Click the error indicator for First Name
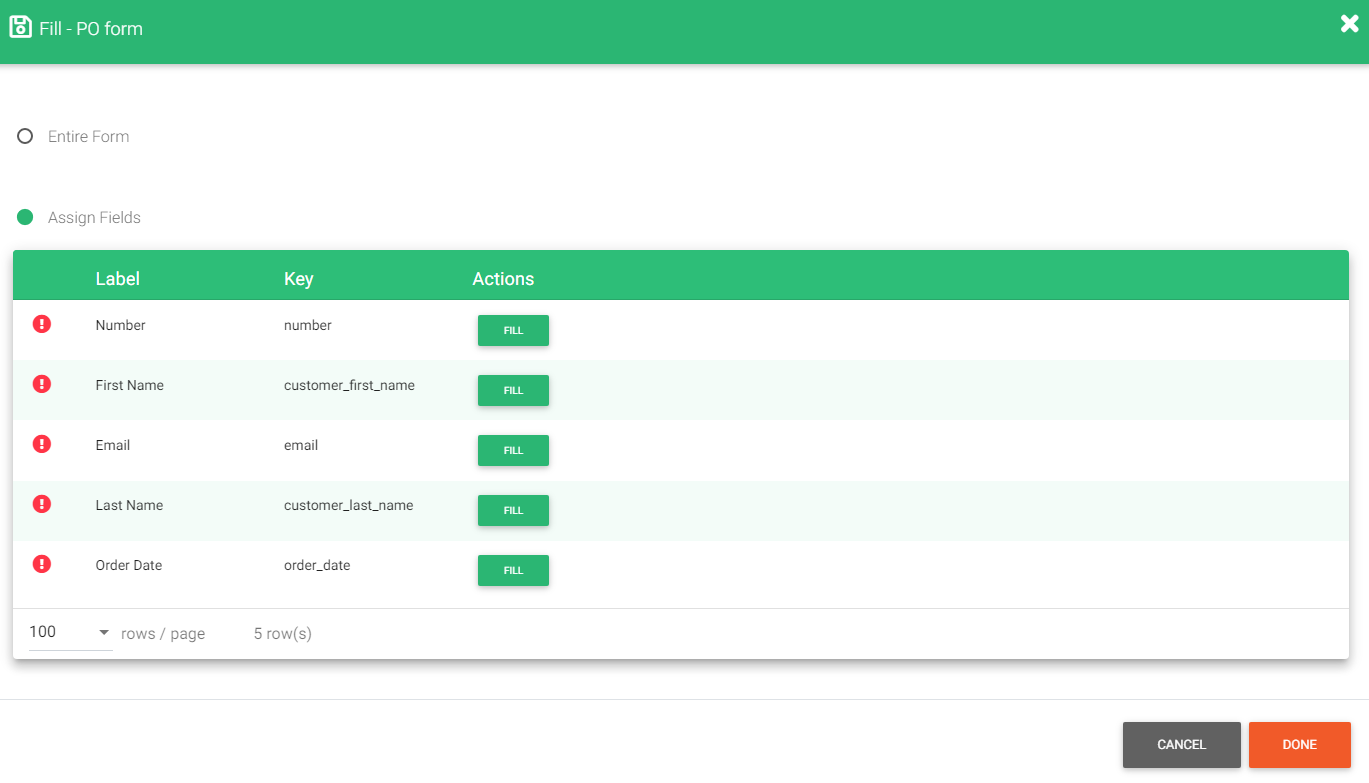Image resolution: width=1369 pixels, height=783 pixels. 41,383
